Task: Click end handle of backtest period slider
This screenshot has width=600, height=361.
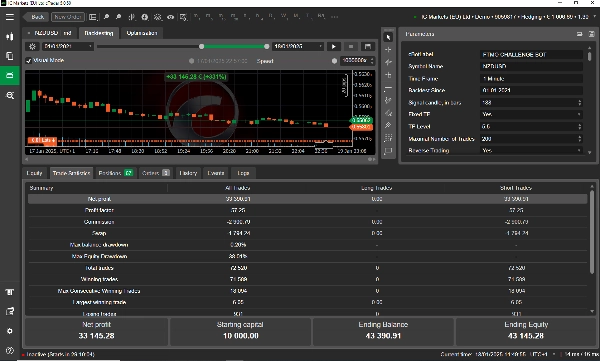Action: [266, 46]
